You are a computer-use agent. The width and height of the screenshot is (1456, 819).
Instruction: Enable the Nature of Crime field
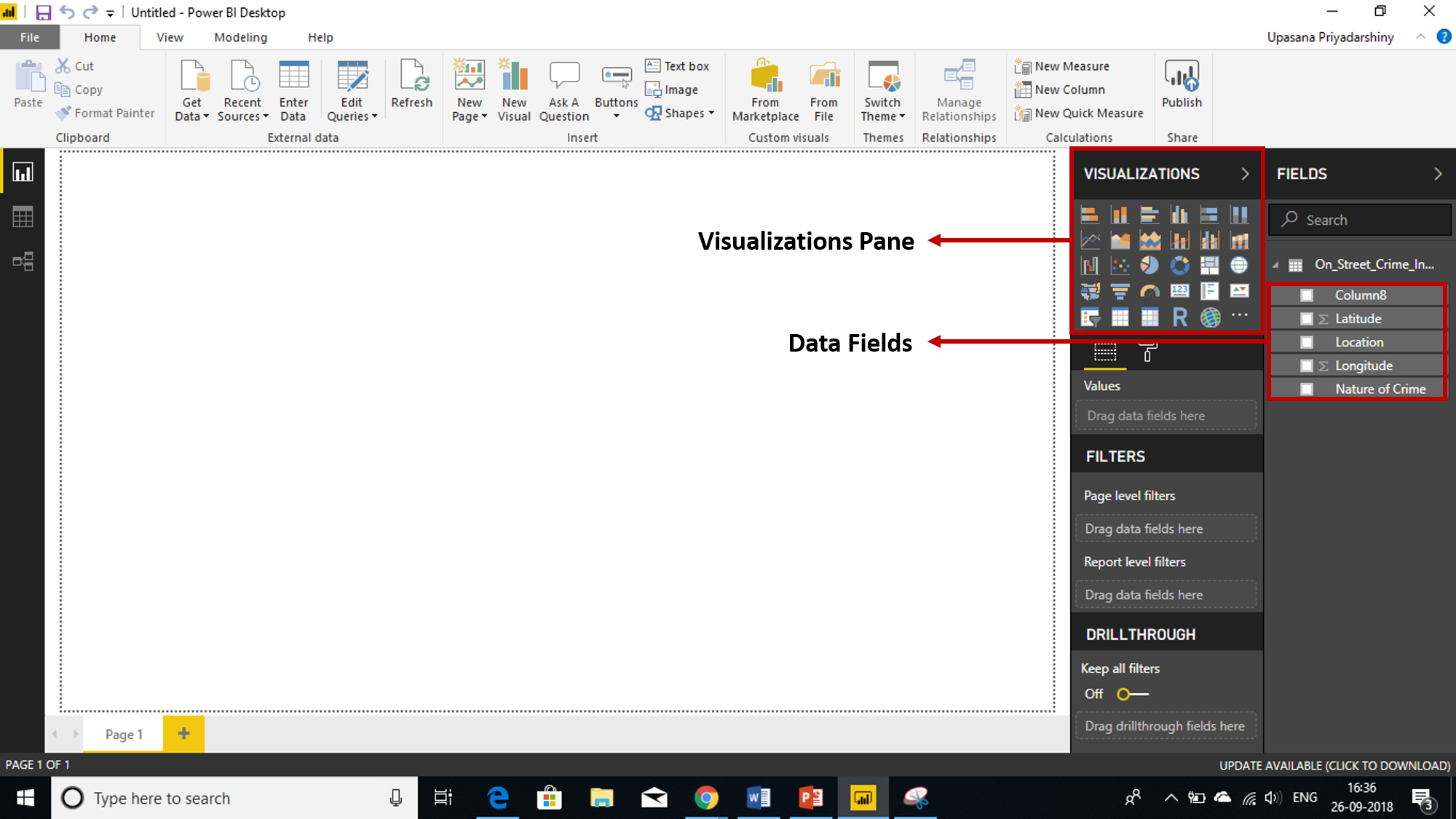pos(1307,388)
